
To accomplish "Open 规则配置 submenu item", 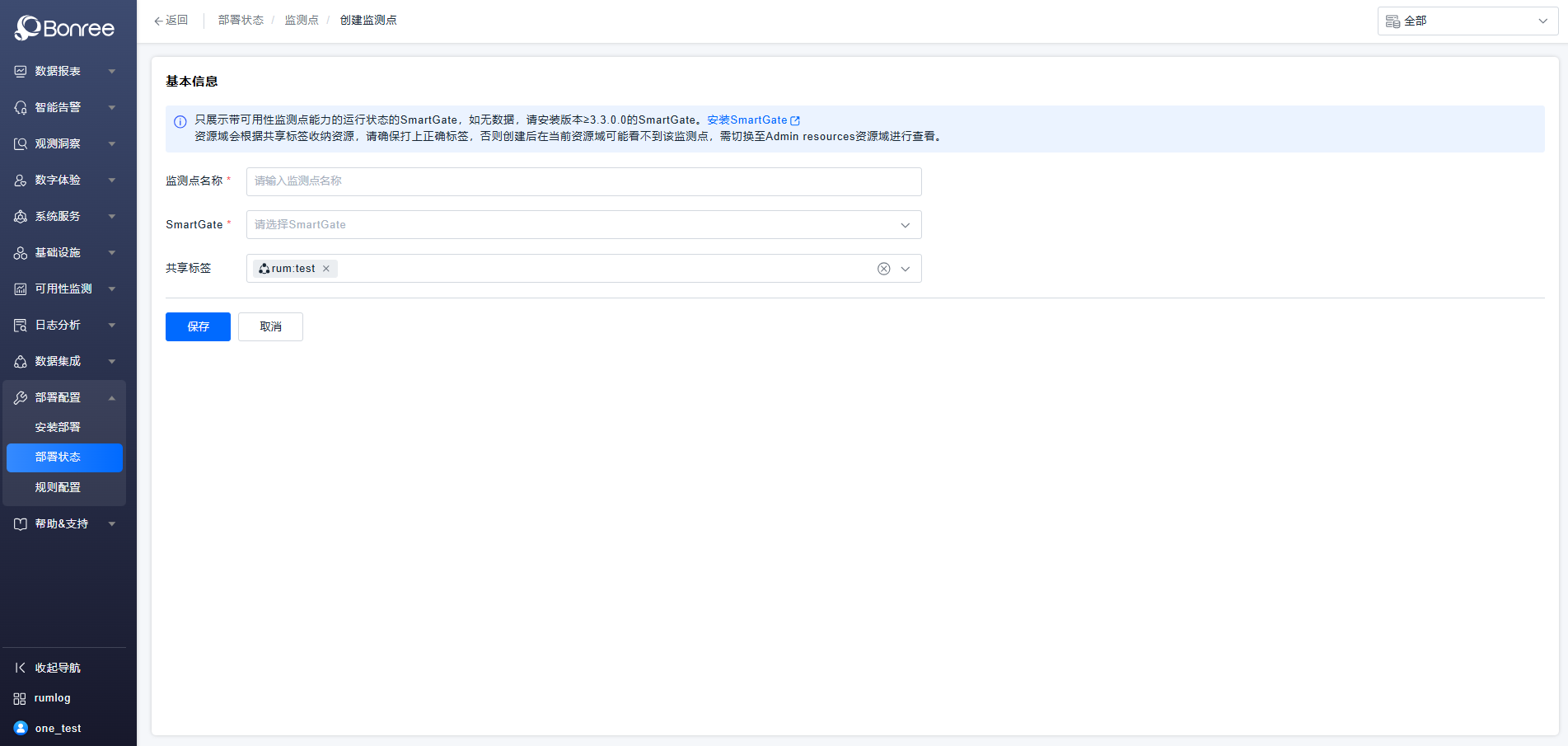I will point(58,488).
